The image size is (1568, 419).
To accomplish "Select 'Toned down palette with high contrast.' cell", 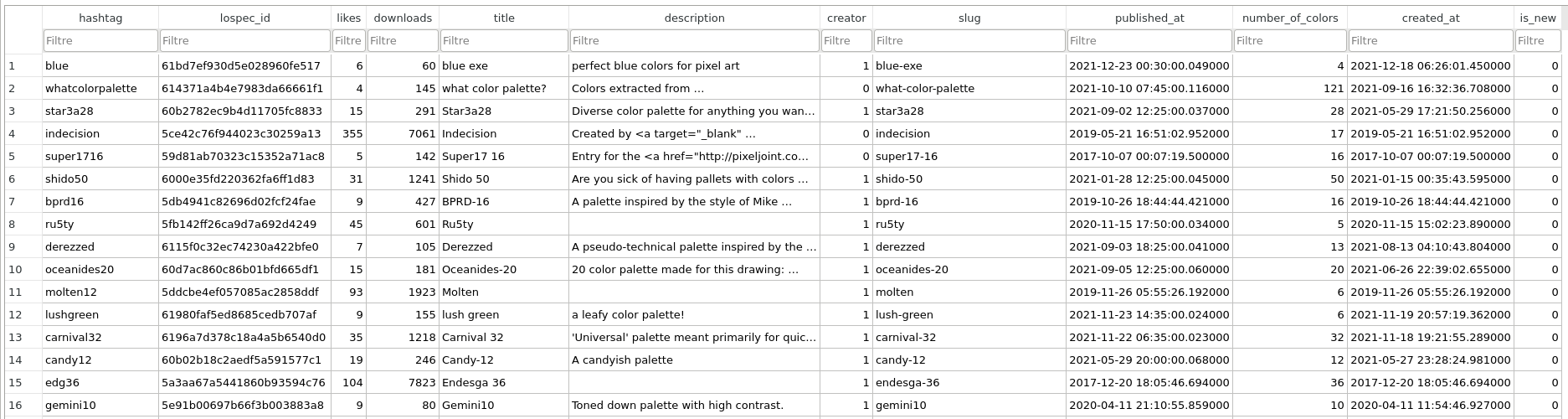I will [695, 405].
